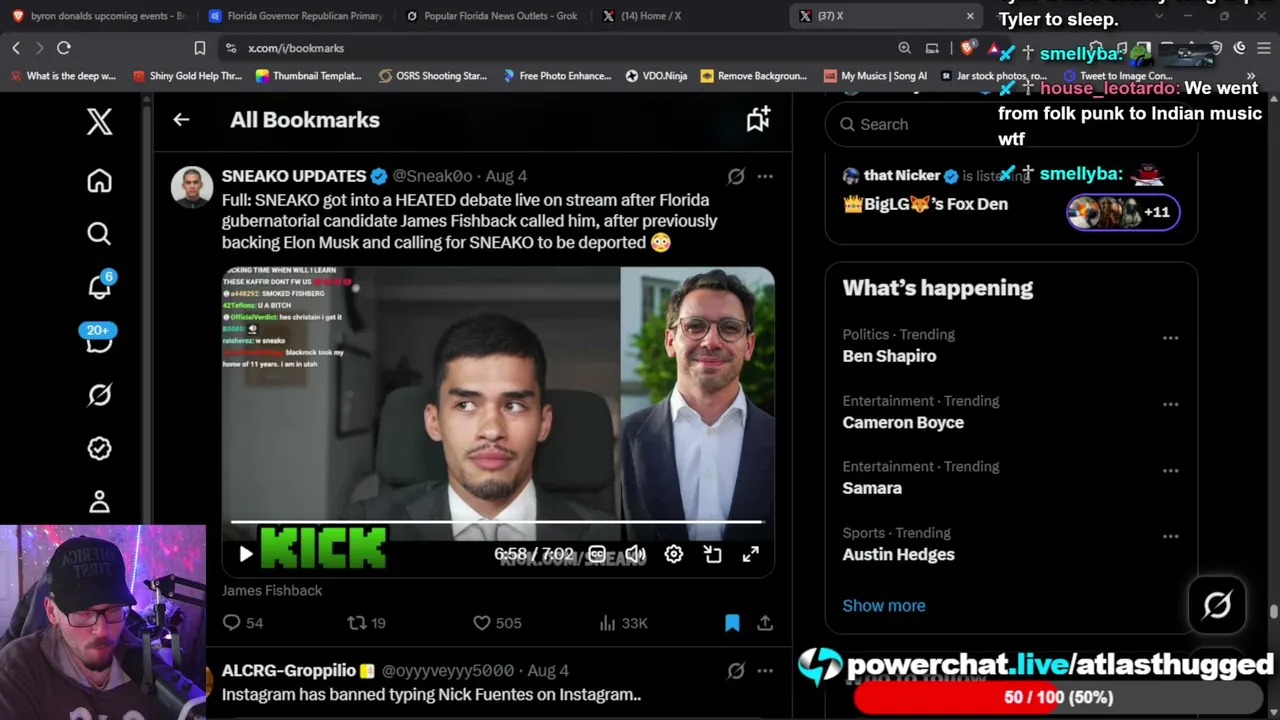Open the Aug 4 timestamp on SNEAKO post
Viewport: 1280px width, 720px height.
tap(506, 176)
